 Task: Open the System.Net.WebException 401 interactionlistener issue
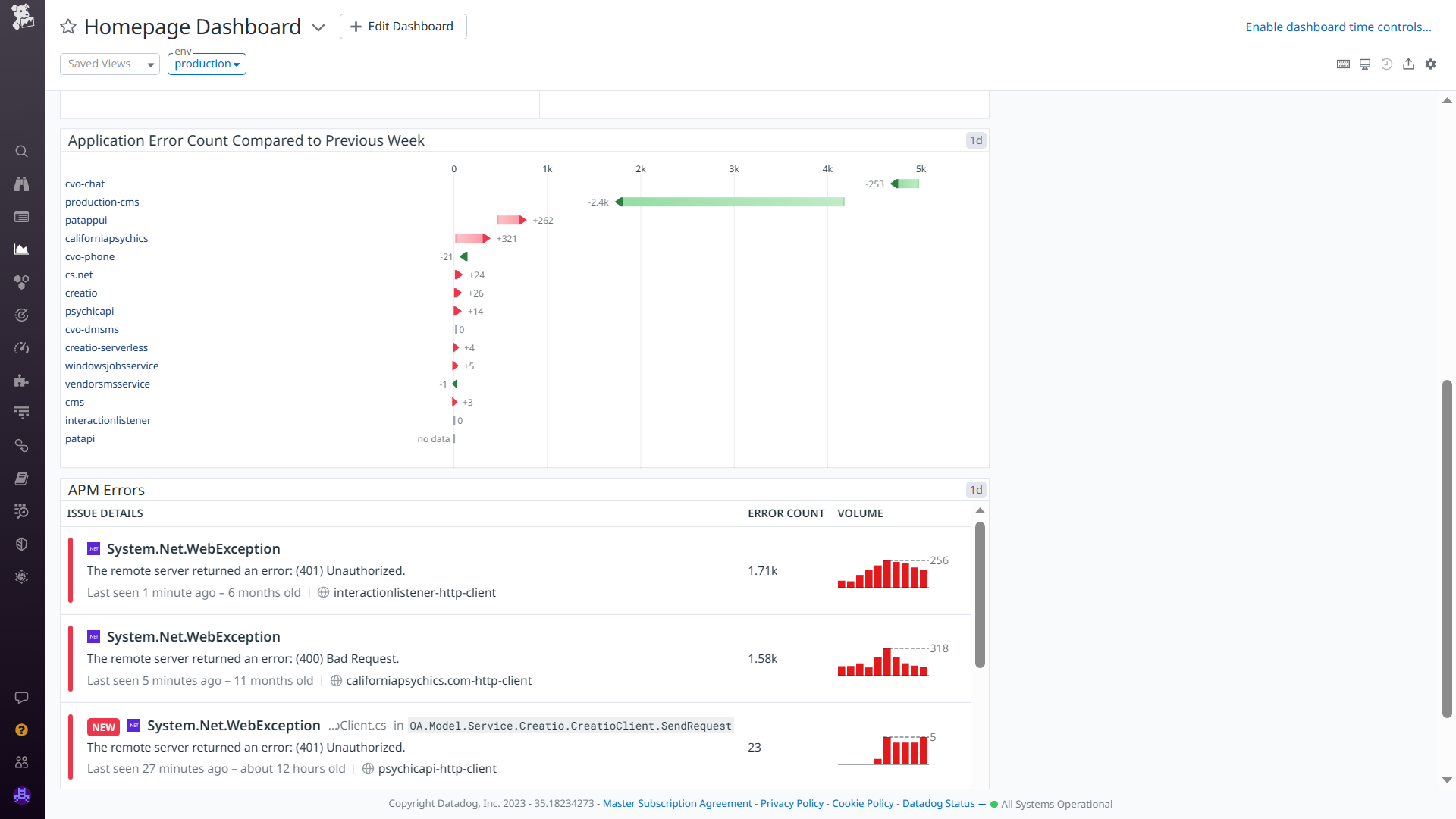(x=193, y=549)
